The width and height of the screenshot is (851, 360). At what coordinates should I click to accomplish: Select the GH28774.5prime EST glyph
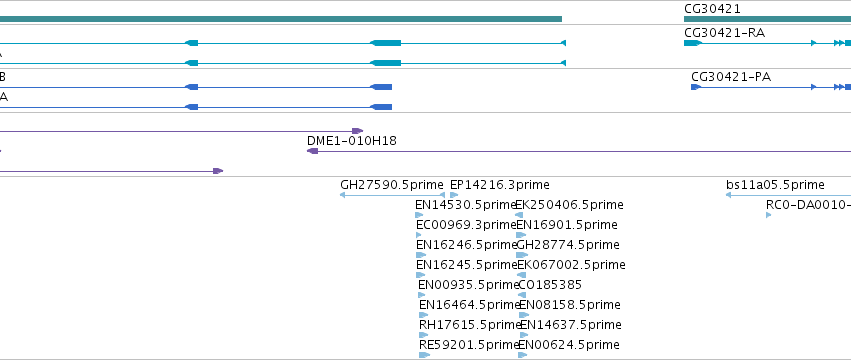coord(522,255)
